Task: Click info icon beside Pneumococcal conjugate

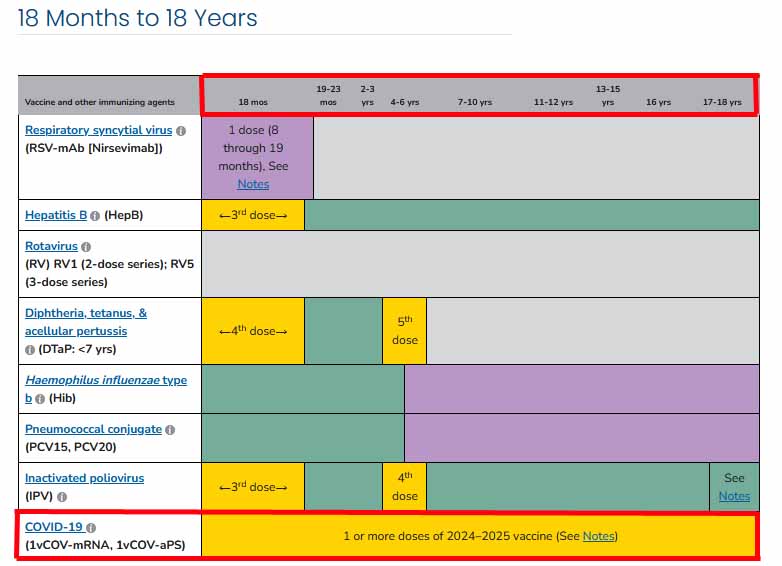Action: (x=170, y=430)
